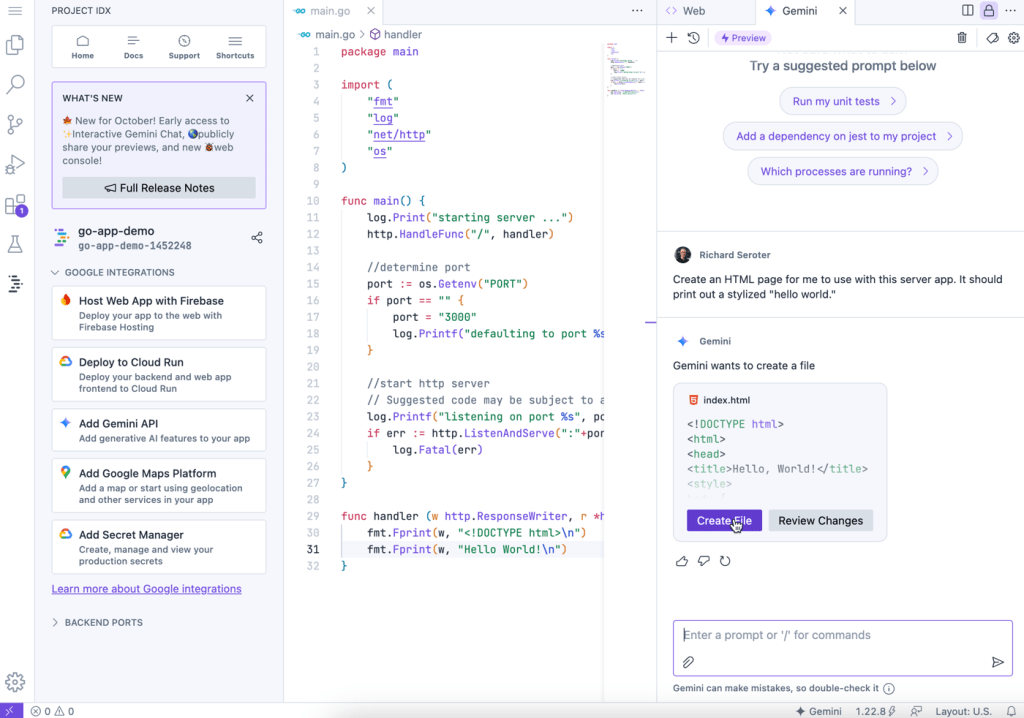Viewport: 1024px width, 718px height.
Task: Click the share icon beside go-app-demo
Action: [257, 238]
